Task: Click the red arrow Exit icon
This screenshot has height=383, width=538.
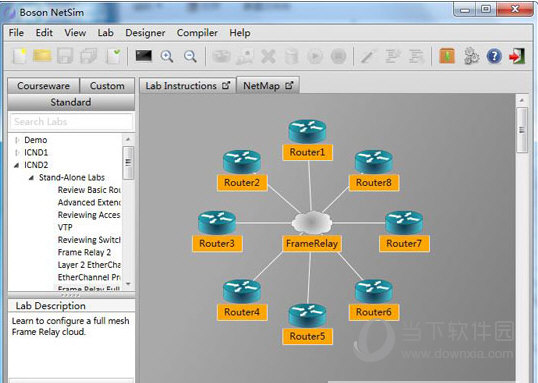Action: point(517,56)
